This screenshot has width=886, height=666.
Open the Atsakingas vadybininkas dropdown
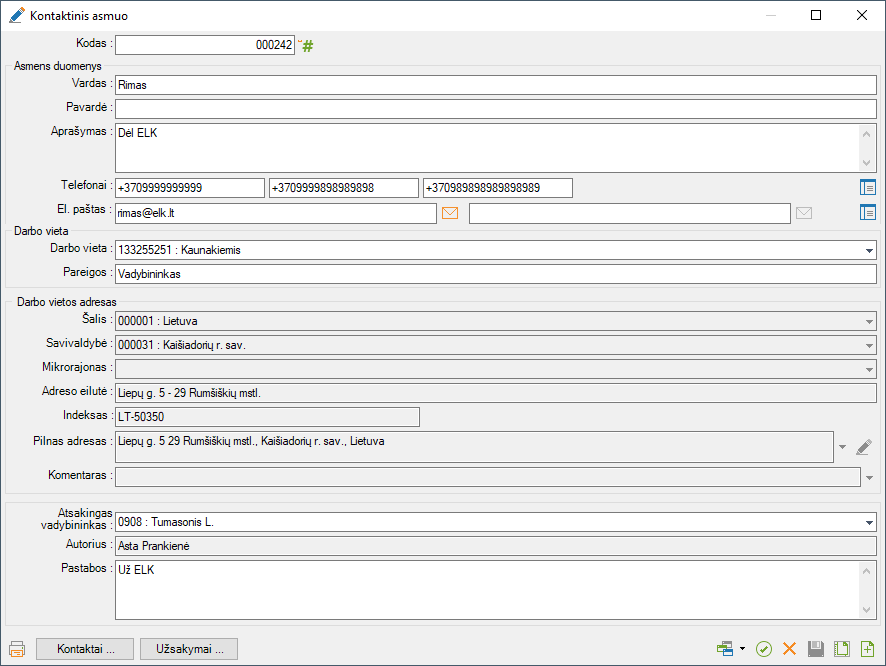869,522
